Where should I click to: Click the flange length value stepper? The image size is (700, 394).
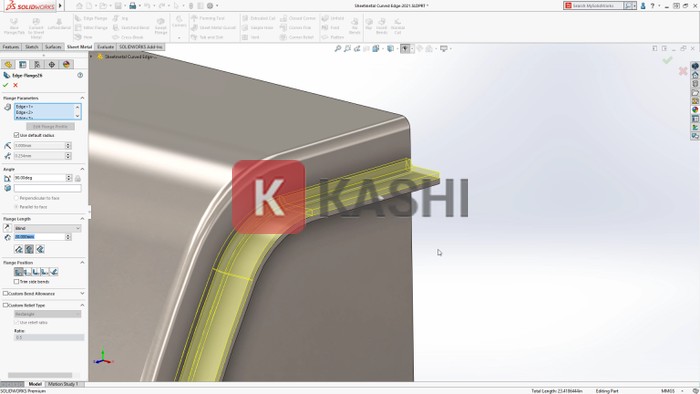(68, 237)
